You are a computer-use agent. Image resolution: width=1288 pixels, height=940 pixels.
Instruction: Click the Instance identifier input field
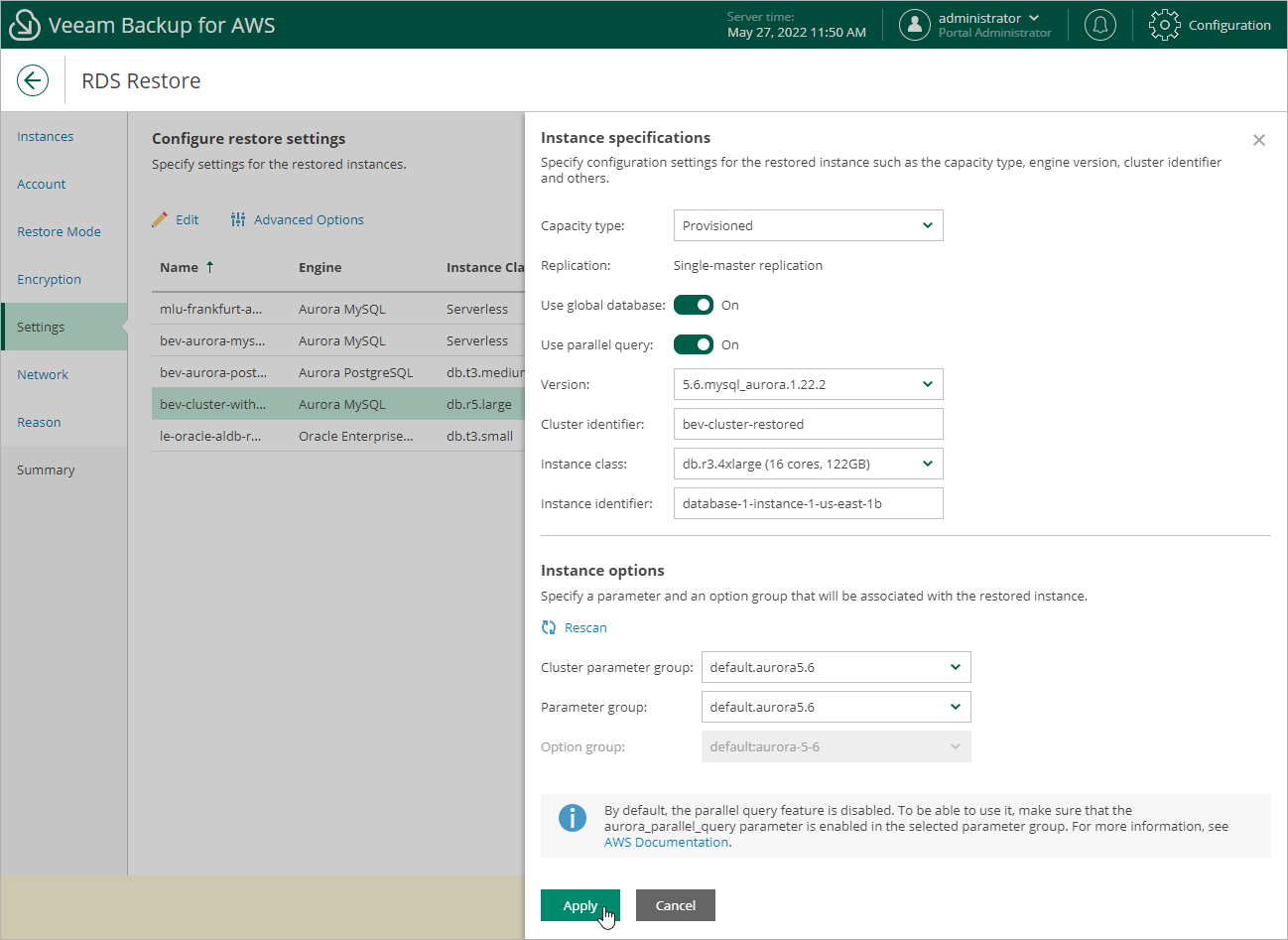coord(808,503)
